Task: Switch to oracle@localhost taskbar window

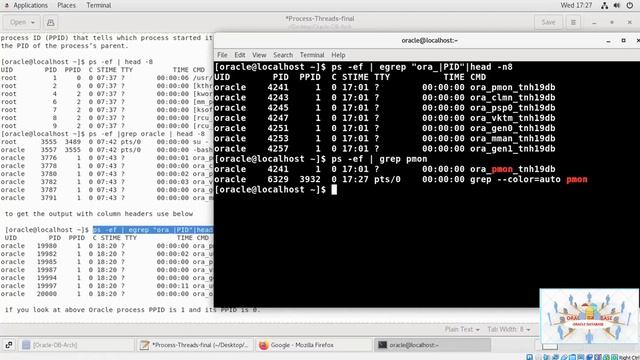Action: coord(433,345)
